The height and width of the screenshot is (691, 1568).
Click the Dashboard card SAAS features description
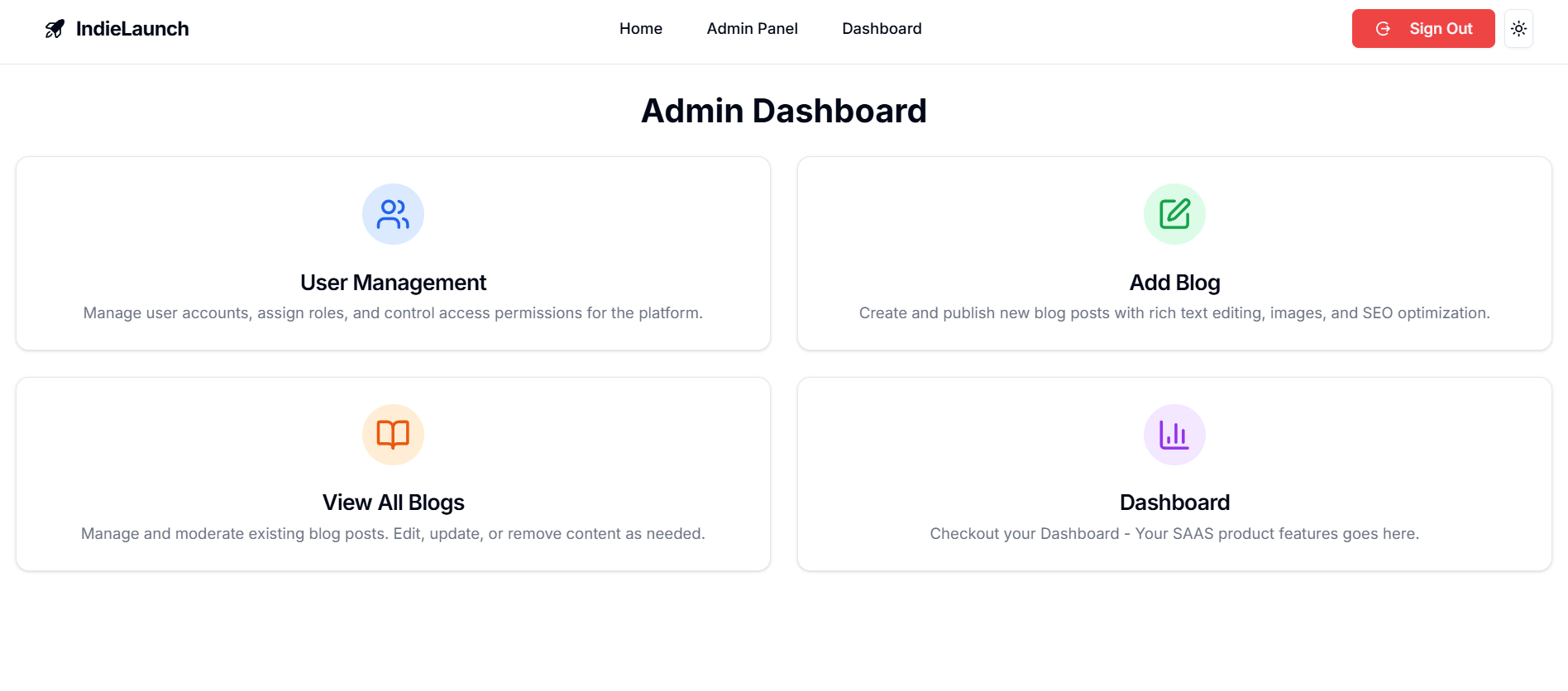tap(1174, 534)
